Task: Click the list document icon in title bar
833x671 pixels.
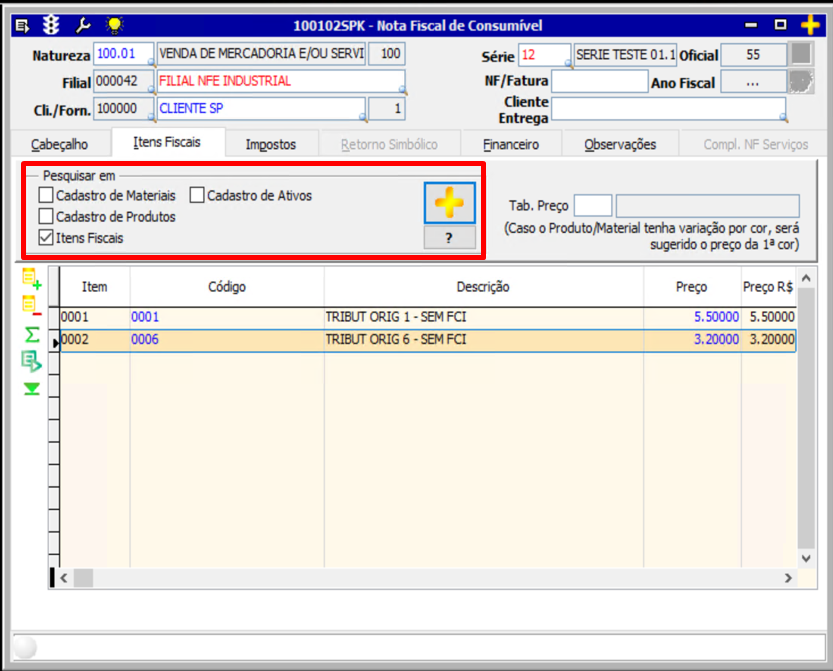Action: click(x=22, y=25)
